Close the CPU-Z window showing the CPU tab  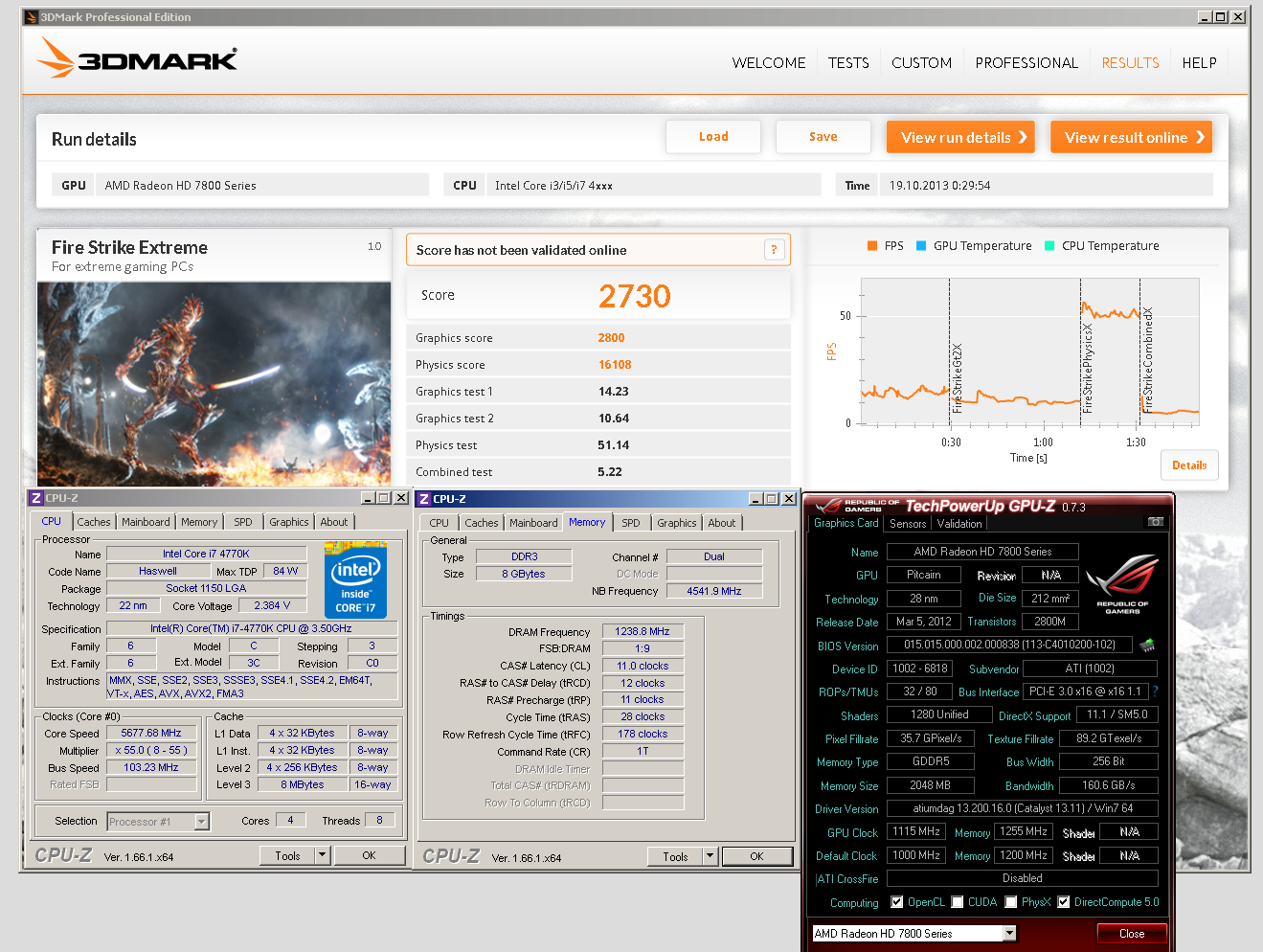coord(401,498)
